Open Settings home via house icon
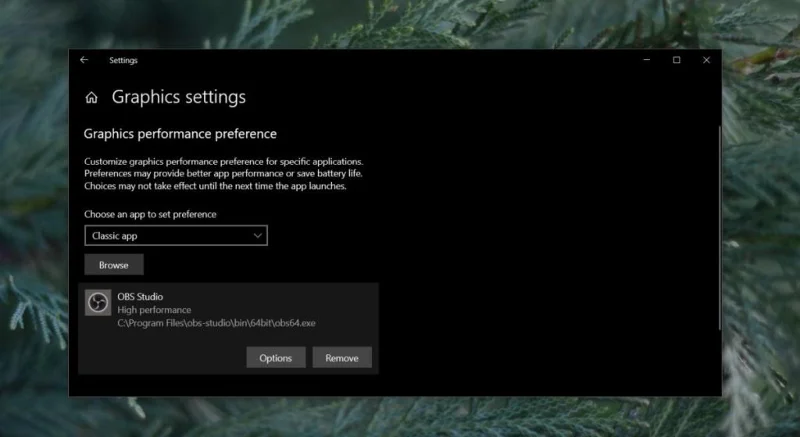The image size is (800, 437). point(91,97)
